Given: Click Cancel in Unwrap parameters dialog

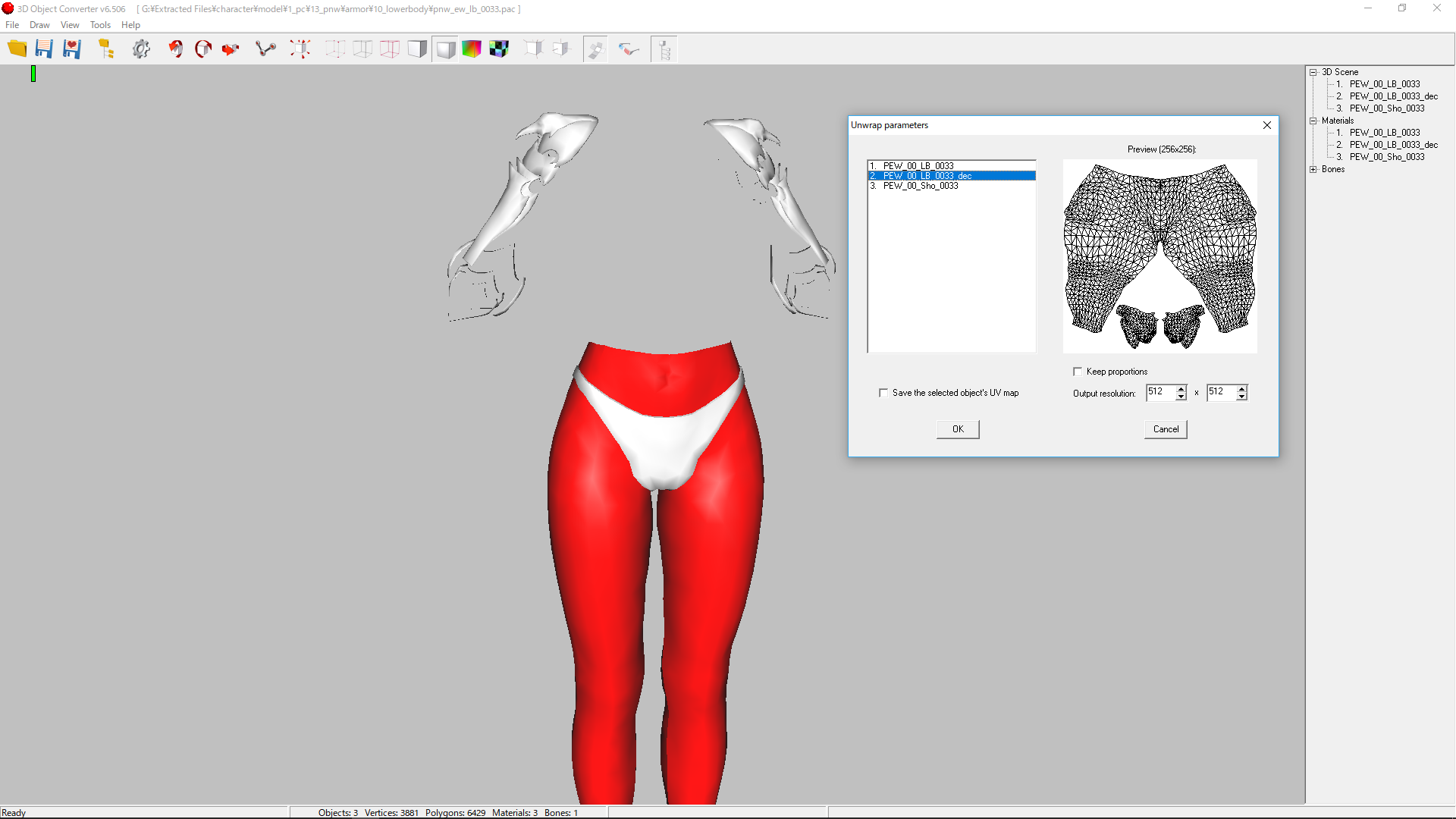Looking at the screenshot, I should click(1166, 429).
